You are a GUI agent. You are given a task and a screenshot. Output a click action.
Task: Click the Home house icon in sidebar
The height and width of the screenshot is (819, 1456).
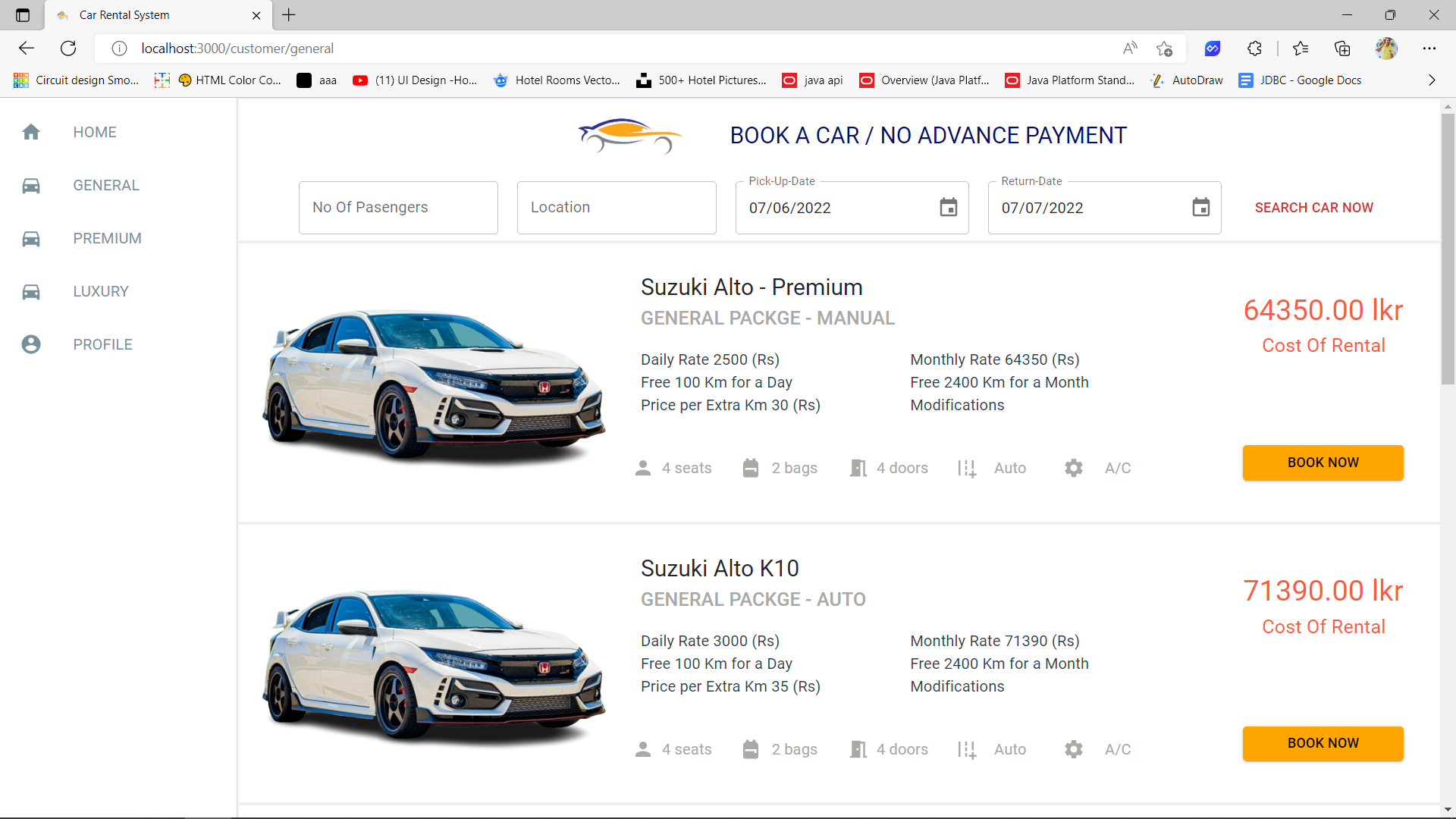click(x=31, y=132)
